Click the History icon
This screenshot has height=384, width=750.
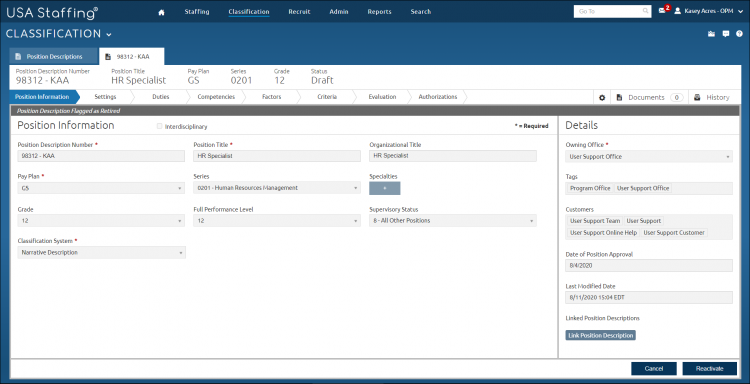click(x=697, y=98)
